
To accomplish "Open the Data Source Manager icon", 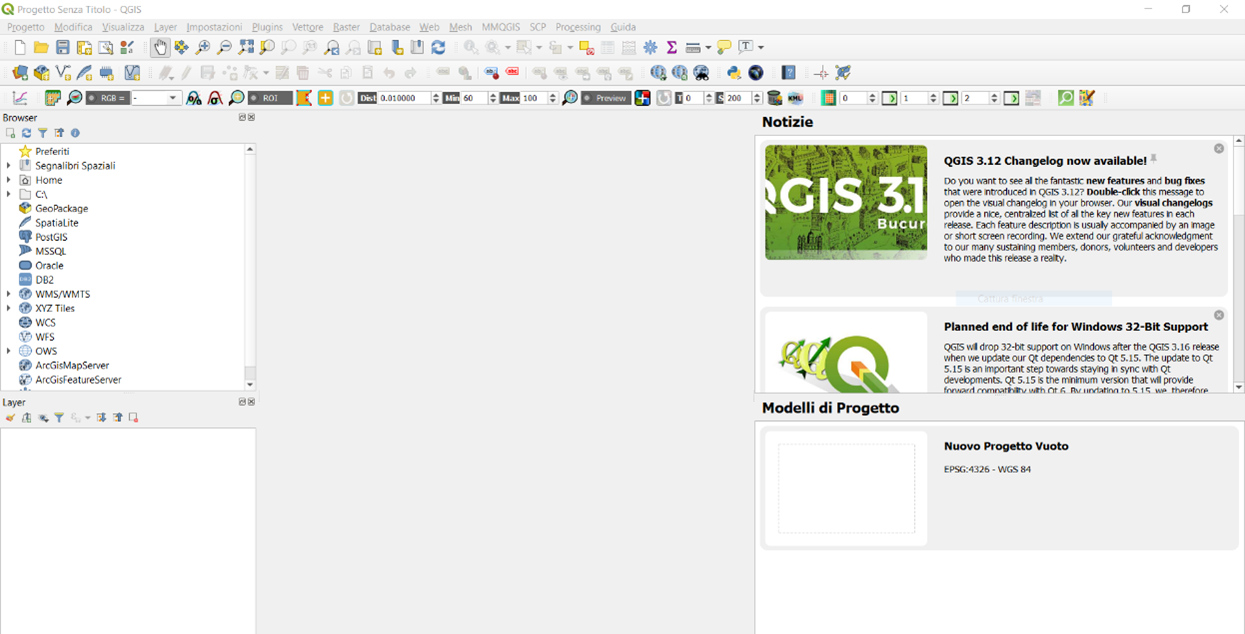I will (x=20, y=73).
